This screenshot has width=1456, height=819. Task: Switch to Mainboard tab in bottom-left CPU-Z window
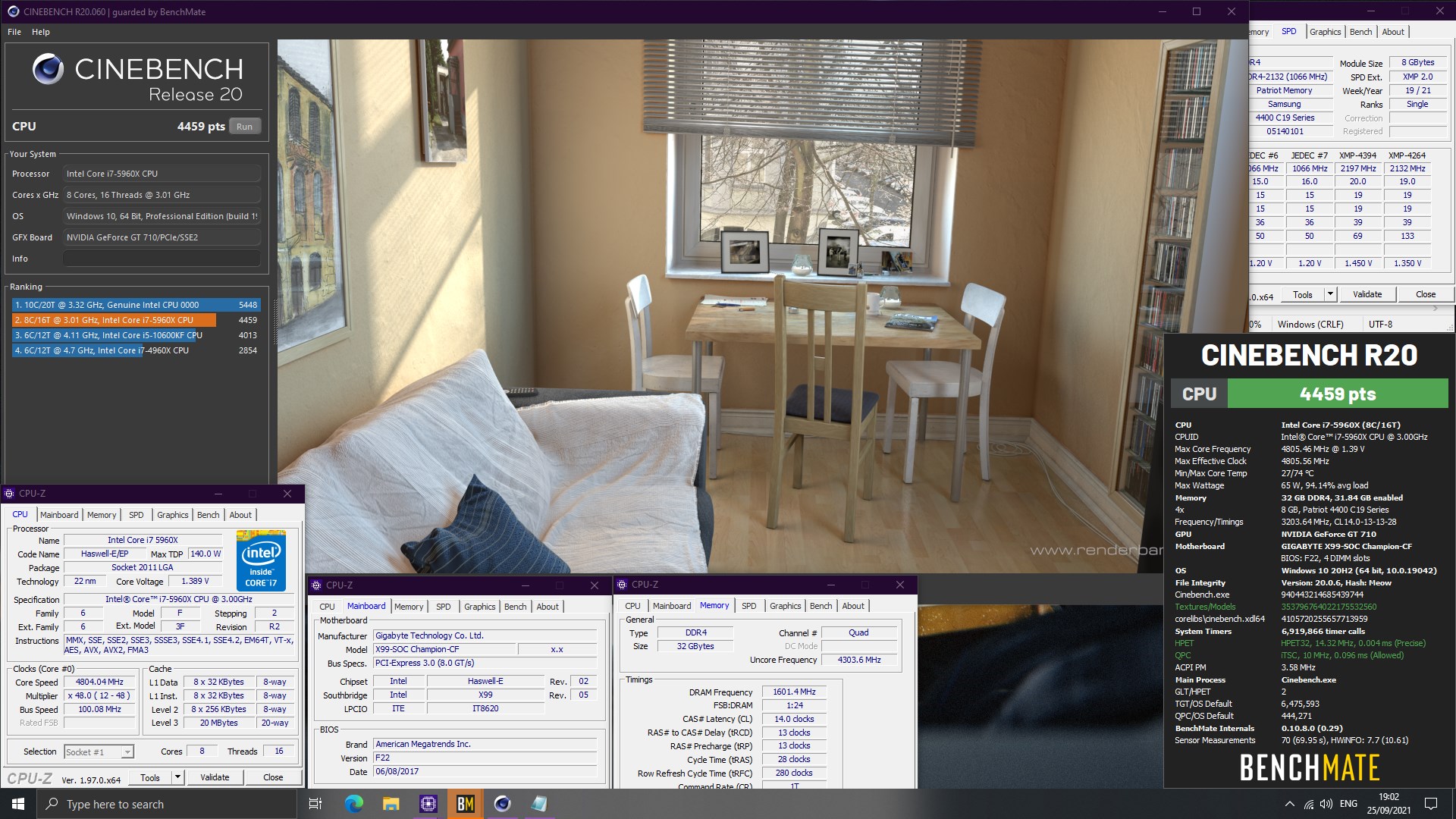[x=59, y=515]
